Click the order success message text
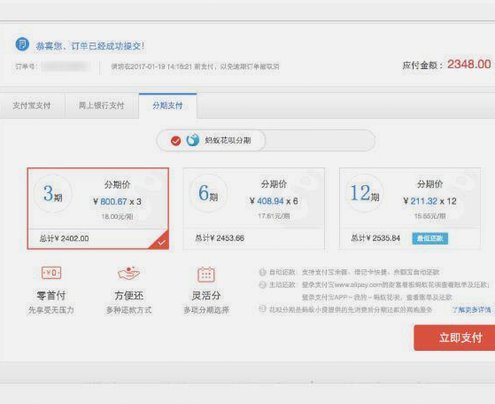 90,46
